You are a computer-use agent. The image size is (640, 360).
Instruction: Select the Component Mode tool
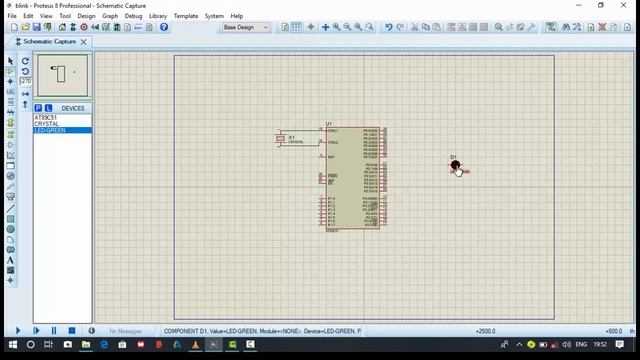tap(11, 71)
